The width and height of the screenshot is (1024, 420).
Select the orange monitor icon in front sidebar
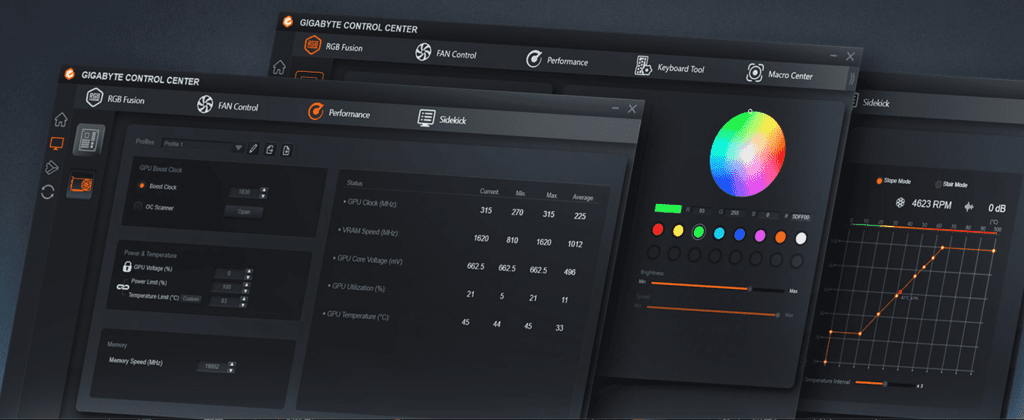tap(57, 144)
